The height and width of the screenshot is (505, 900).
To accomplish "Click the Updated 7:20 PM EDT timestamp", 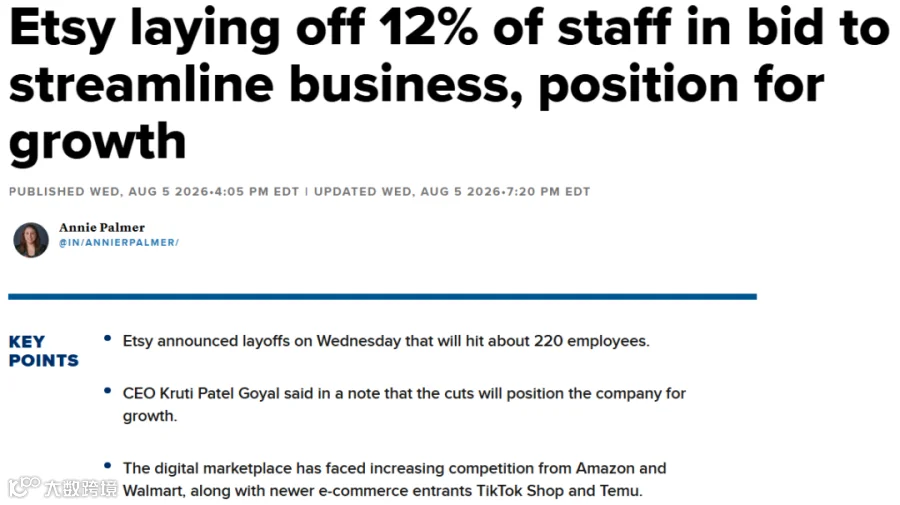I will tap(452, 192).
